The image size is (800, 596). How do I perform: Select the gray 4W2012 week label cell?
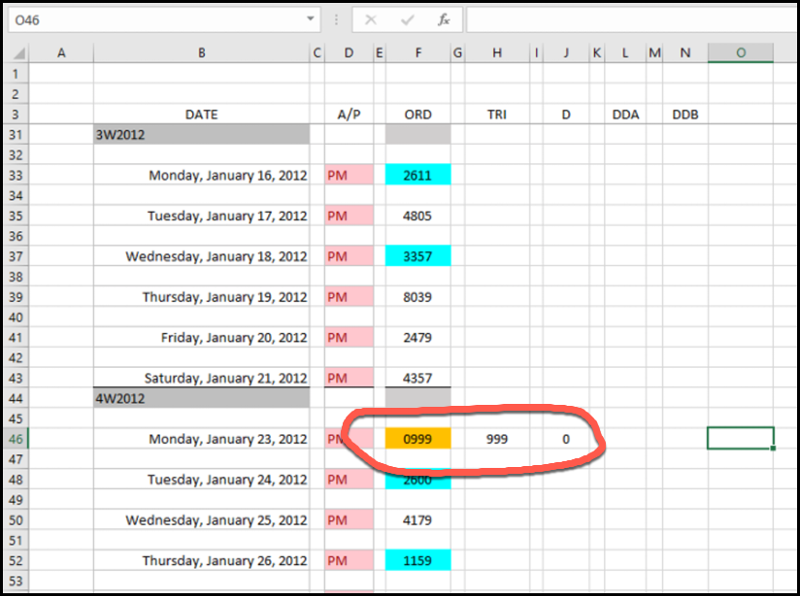pyautogui.click(x=201, y=398)
